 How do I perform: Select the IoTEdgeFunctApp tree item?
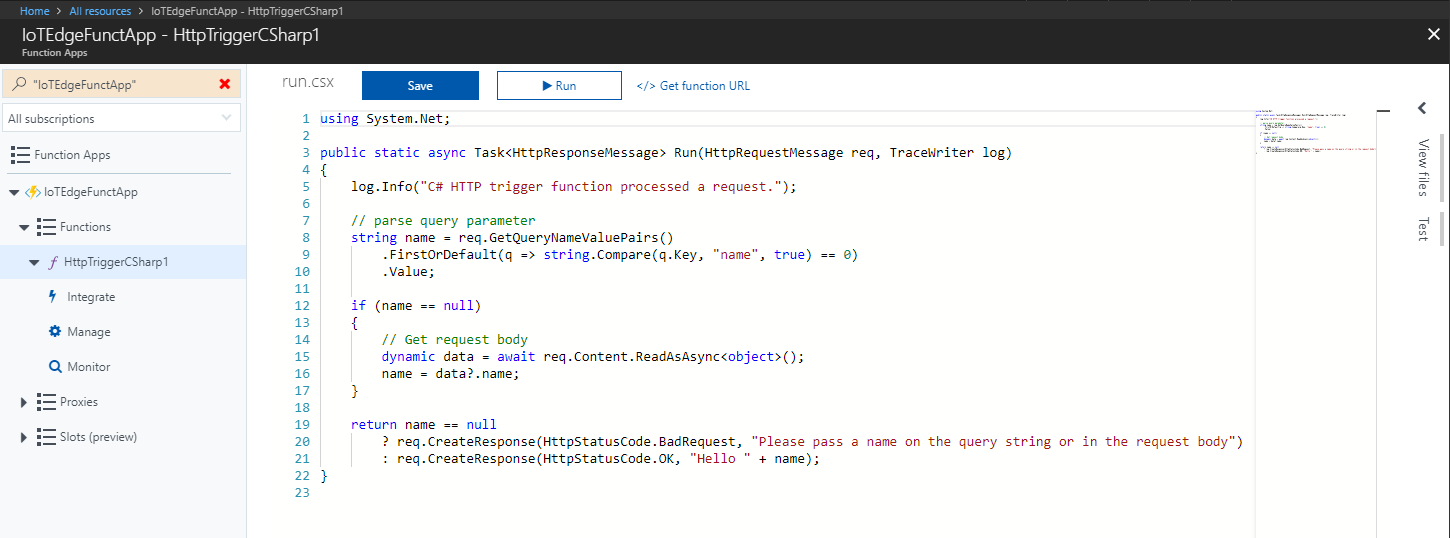tap(91, 192)
